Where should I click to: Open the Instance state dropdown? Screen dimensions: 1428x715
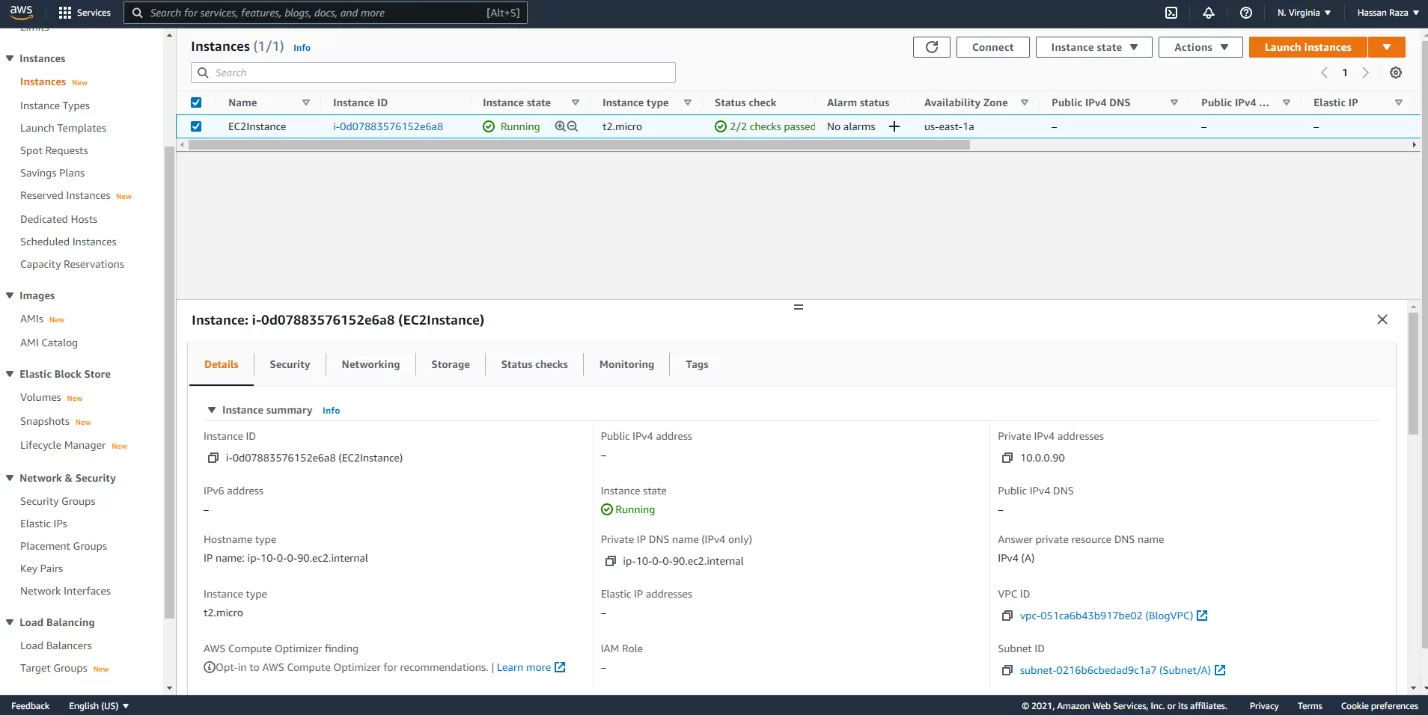pos(1094,47)
